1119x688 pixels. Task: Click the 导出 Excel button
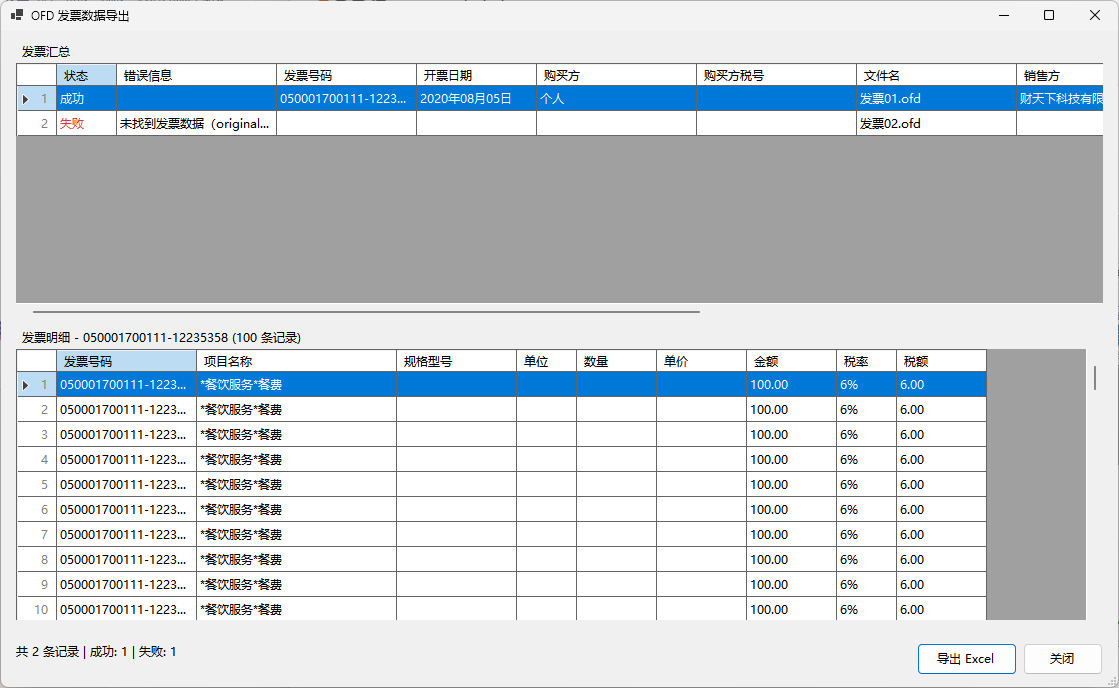click(x=966, y=659)
